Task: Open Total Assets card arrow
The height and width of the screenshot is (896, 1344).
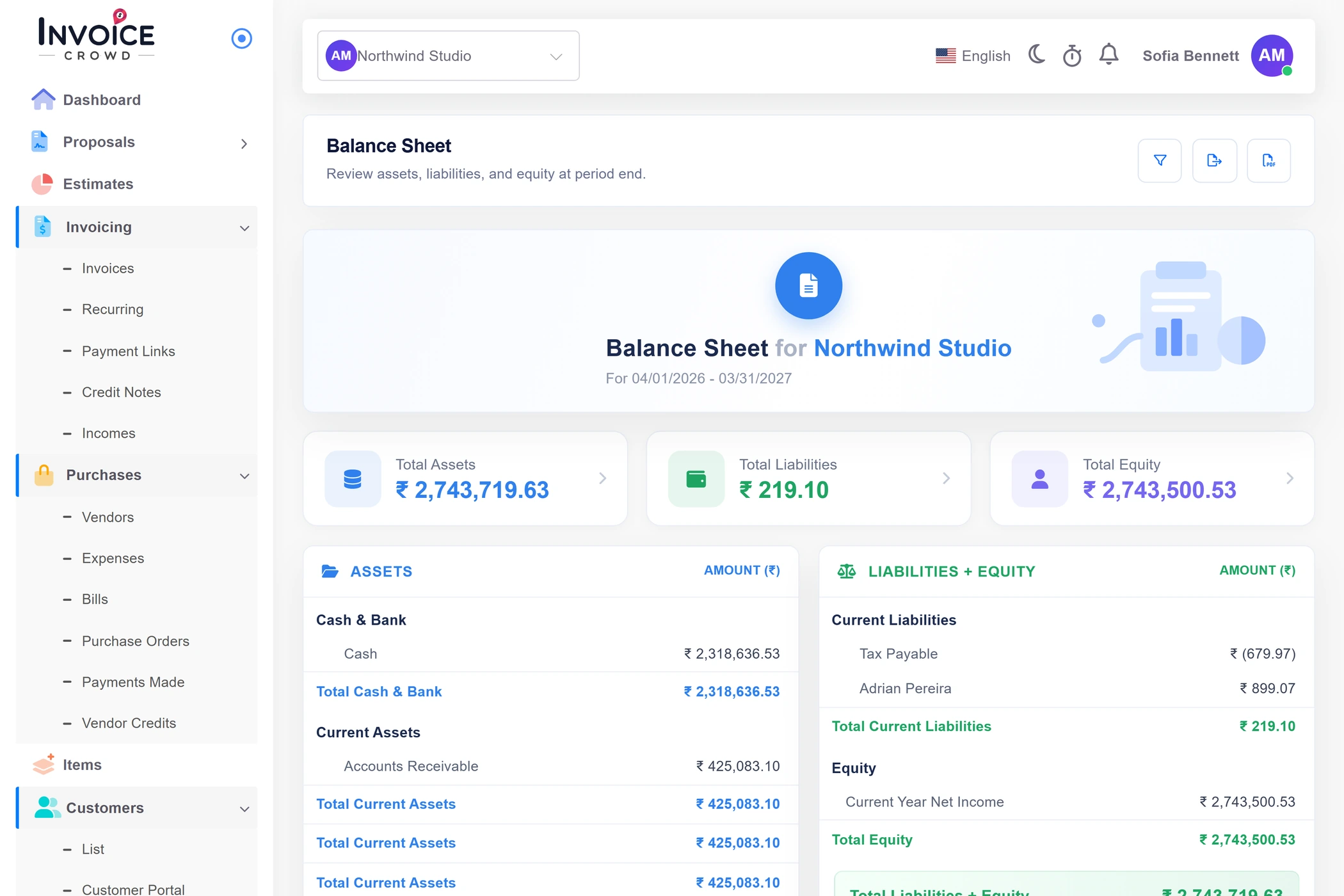Action: [x=602, y=478]
